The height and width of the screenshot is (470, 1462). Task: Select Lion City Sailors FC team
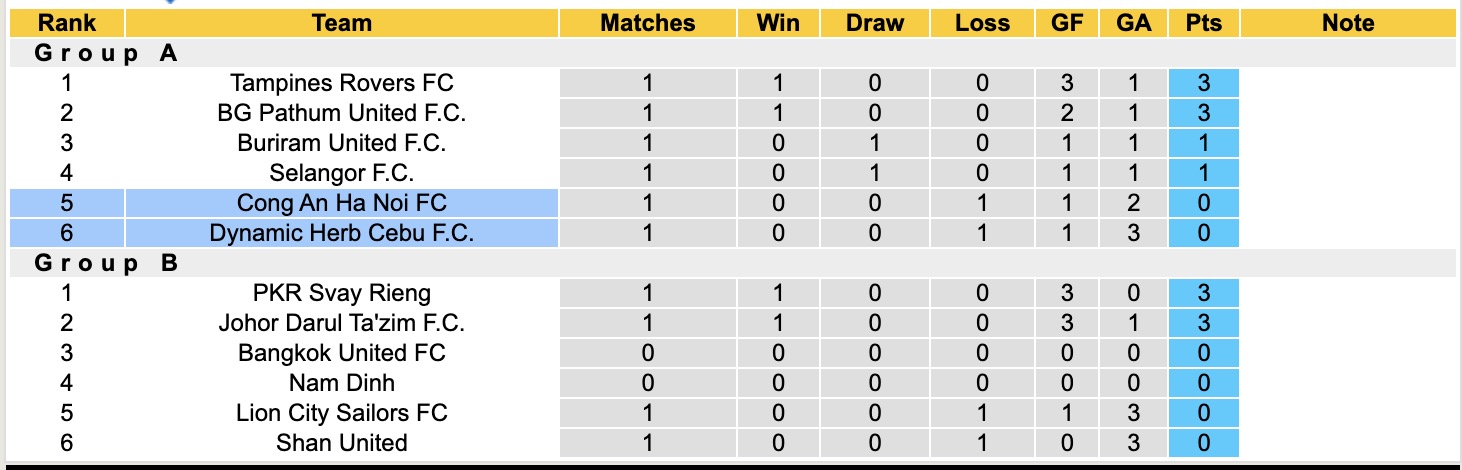tap(341, 413)
